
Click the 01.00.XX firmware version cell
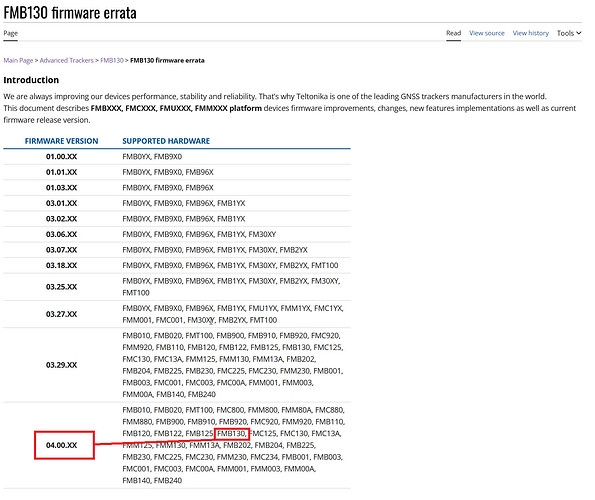click(x=61, y=156)
